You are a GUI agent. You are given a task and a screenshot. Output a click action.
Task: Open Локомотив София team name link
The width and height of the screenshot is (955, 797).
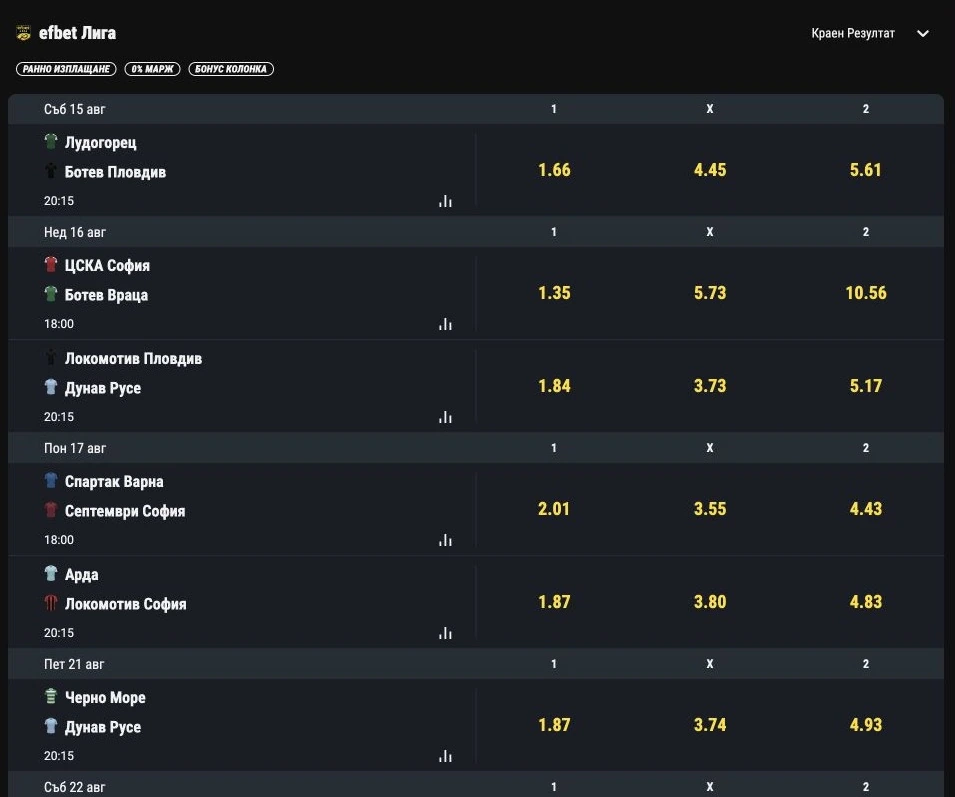pyautogui.click(x=125, y=605)
